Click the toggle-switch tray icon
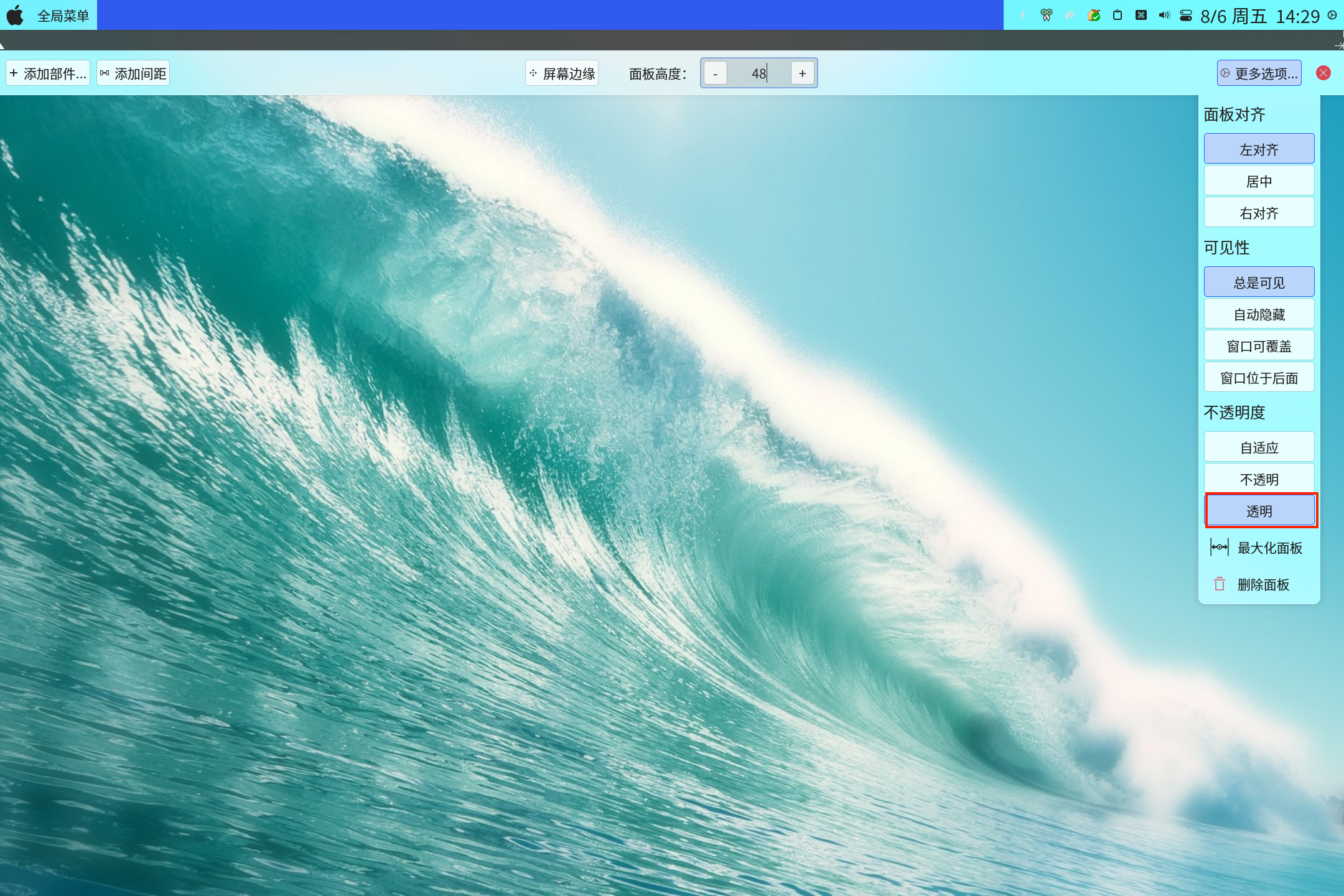This screenshot has width=1344, height=896. click(1186, 16)
